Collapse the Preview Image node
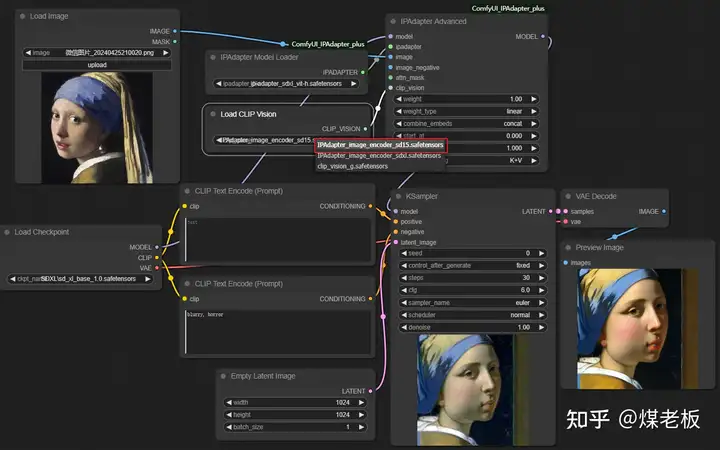 click(x=568, y=248)
